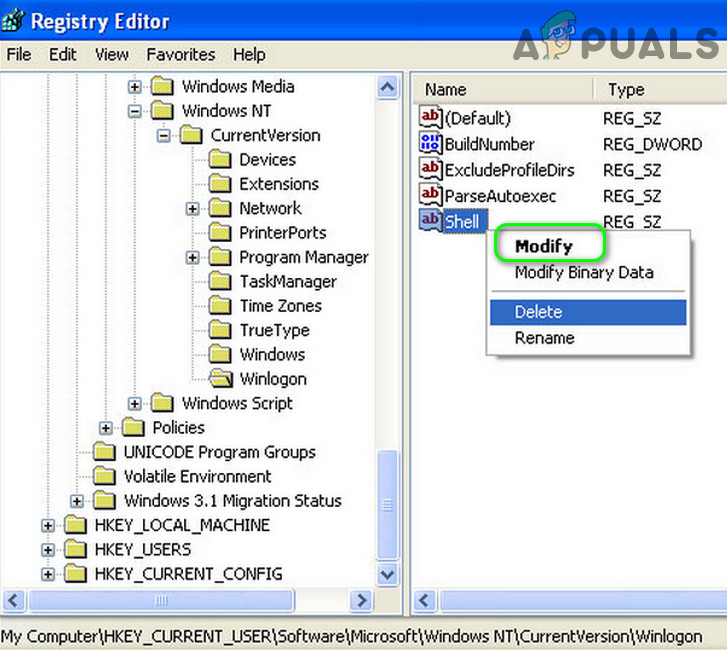Choose Delete from the context menu
The width and height of the screenshot is (727, 650).
click(x=588, y=312)
